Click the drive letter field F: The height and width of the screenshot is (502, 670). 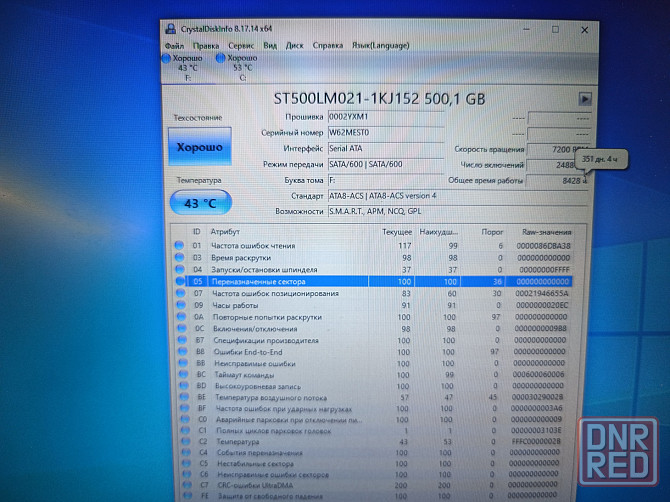tap(386, 180)
